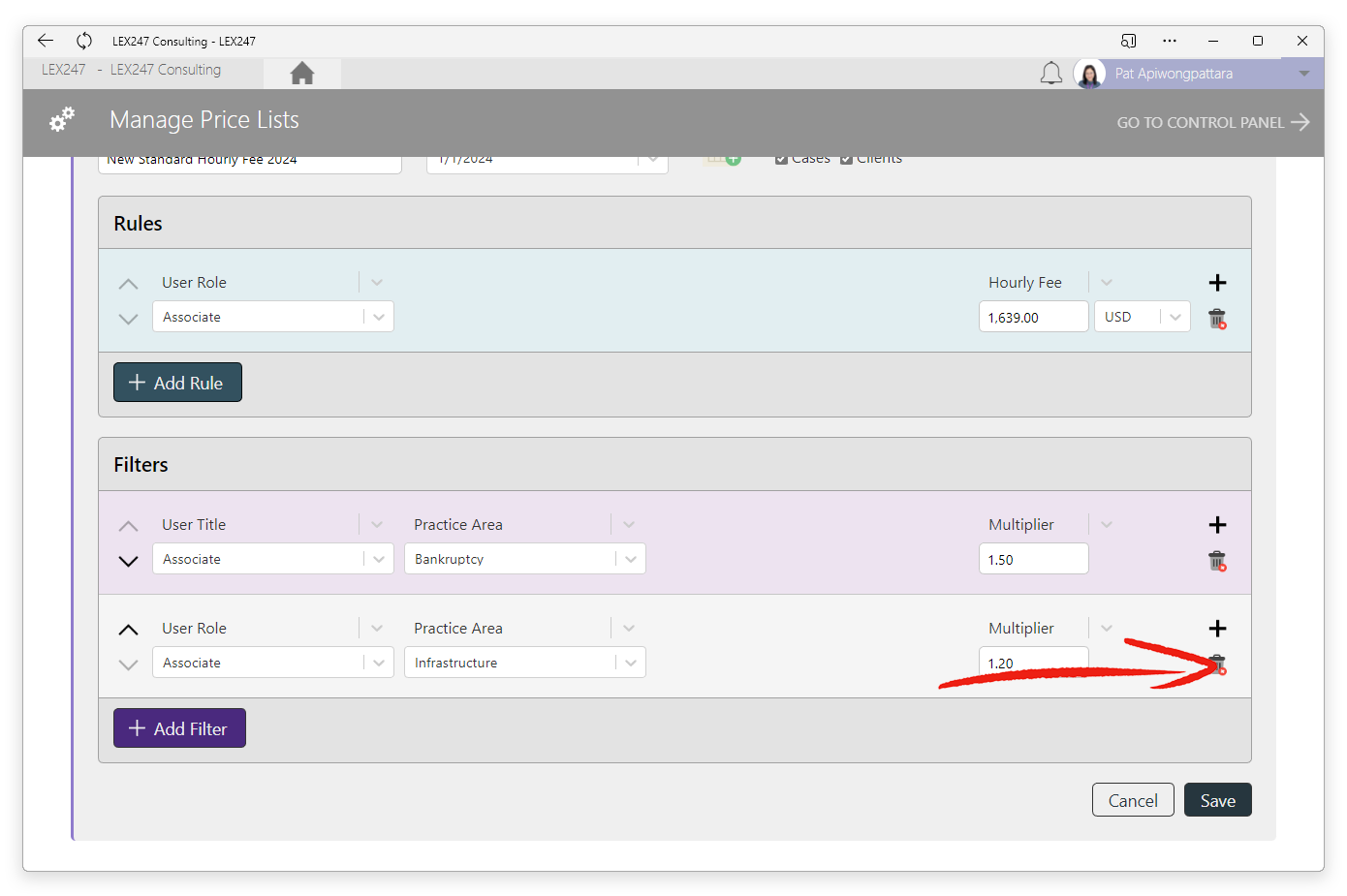1347x896 pixels.
Task: Edit the 1,639.00 hourly fee field
Action: pyautogui.click(x=1034, y=317)
